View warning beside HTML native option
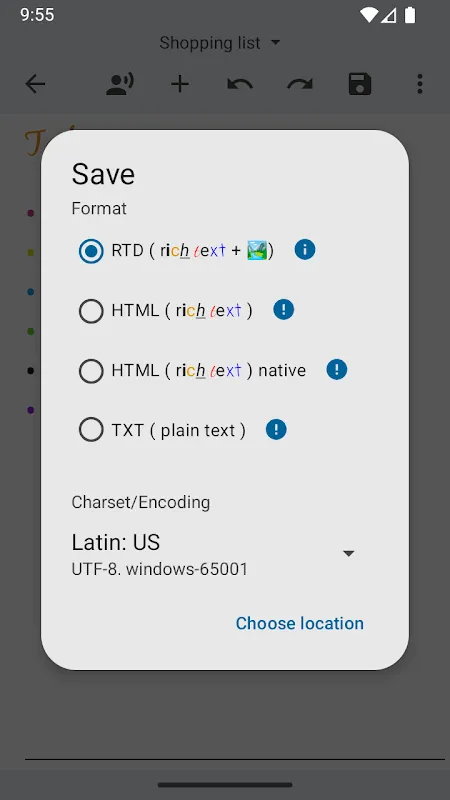 click(x=337, y=369)
